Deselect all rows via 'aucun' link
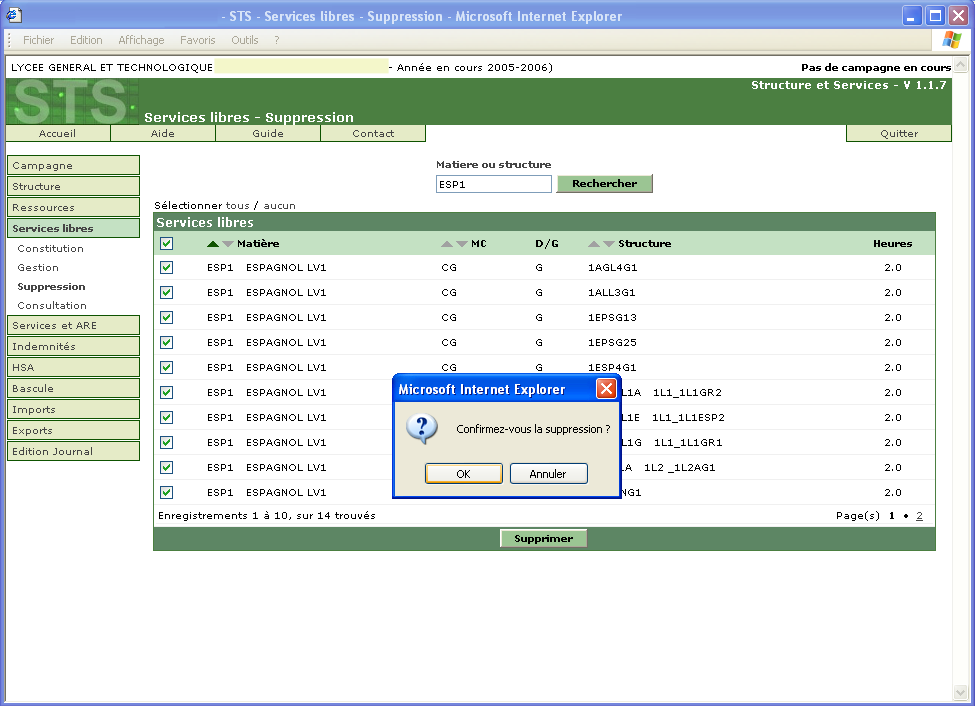Screen dimensions: 975x706 279,205
